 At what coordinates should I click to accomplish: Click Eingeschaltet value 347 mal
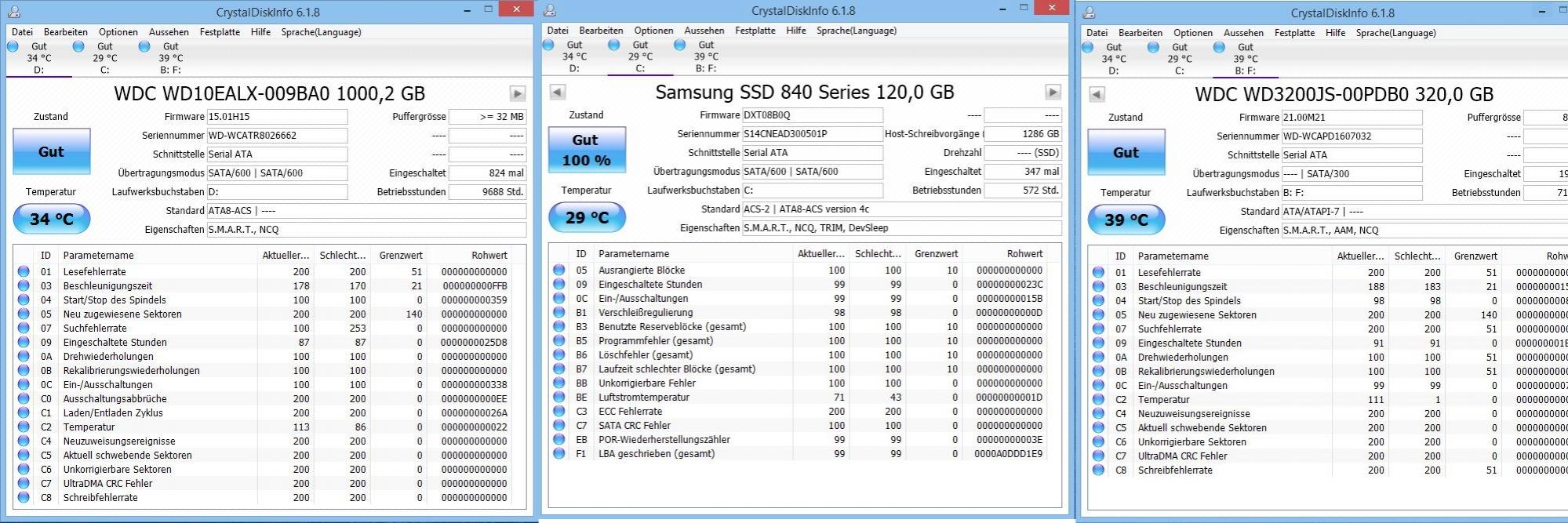pyautogui.click(x=1023, y=172)
